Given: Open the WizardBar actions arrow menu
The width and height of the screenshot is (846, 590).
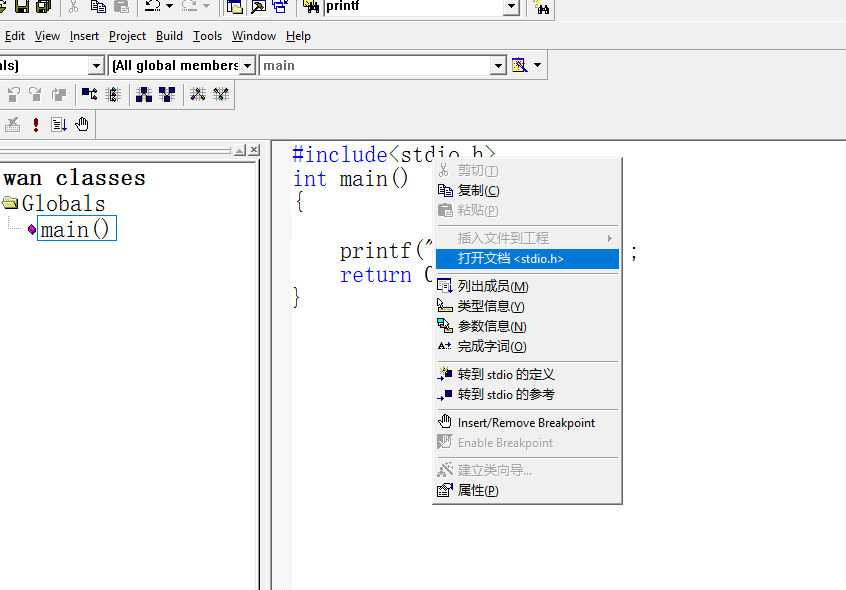Looking at the screenshot, I should [538, 65].
